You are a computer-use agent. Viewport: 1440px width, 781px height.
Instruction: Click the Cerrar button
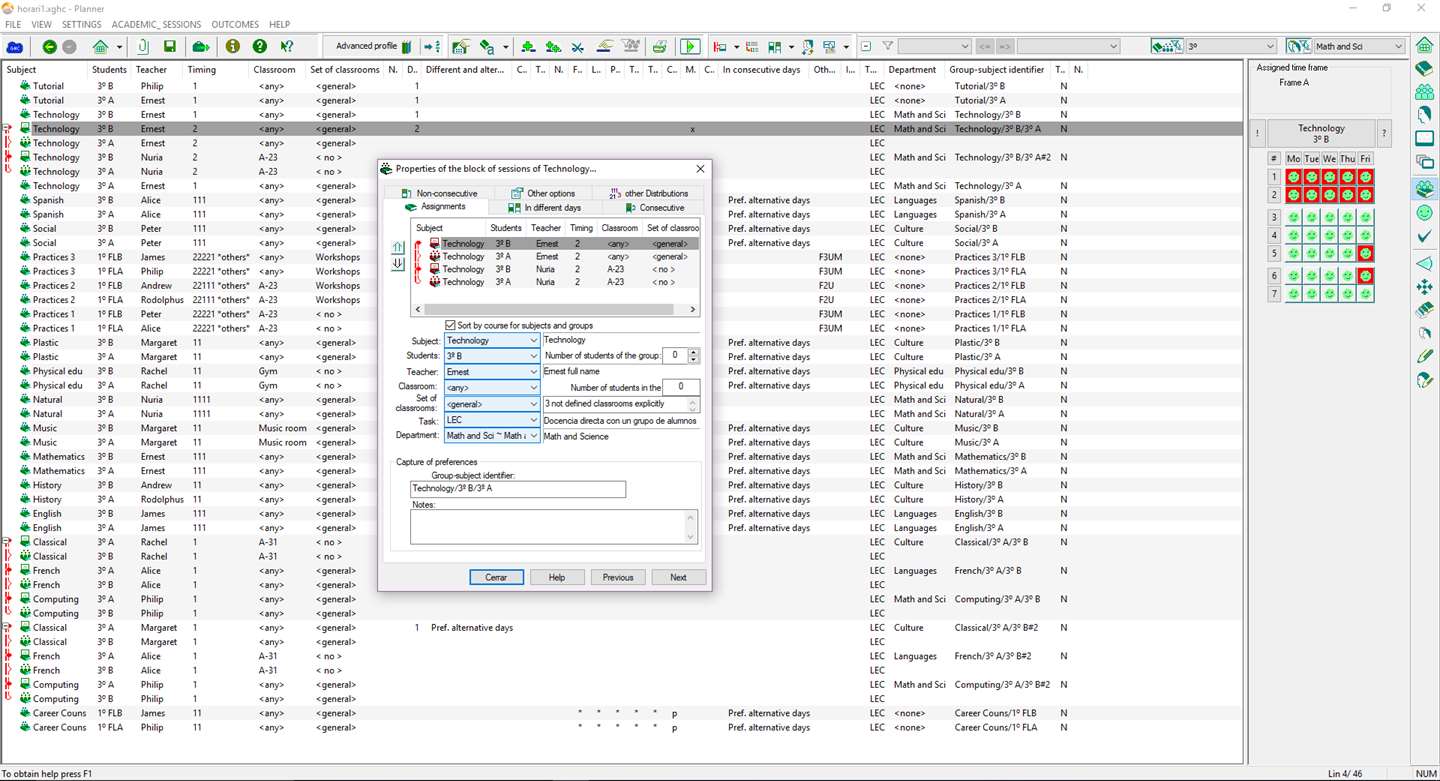point(496,577)
